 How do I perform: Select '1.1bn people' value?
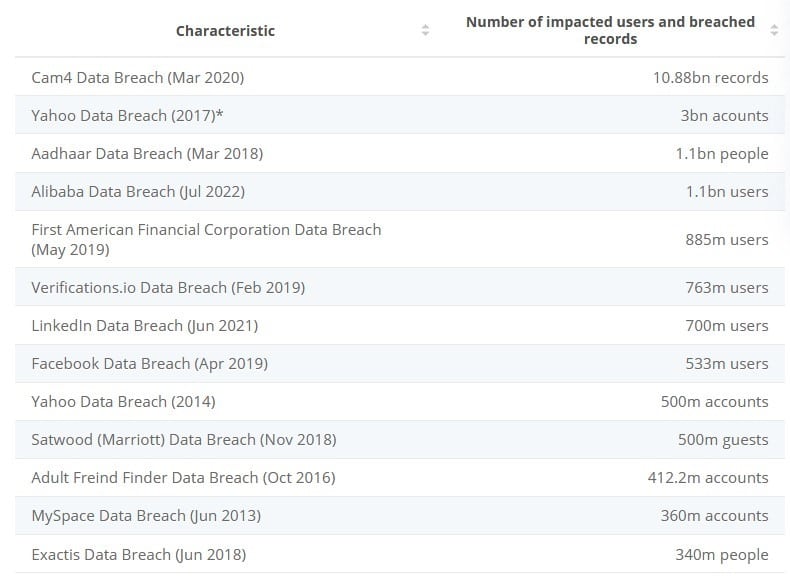tap(722, 154)
